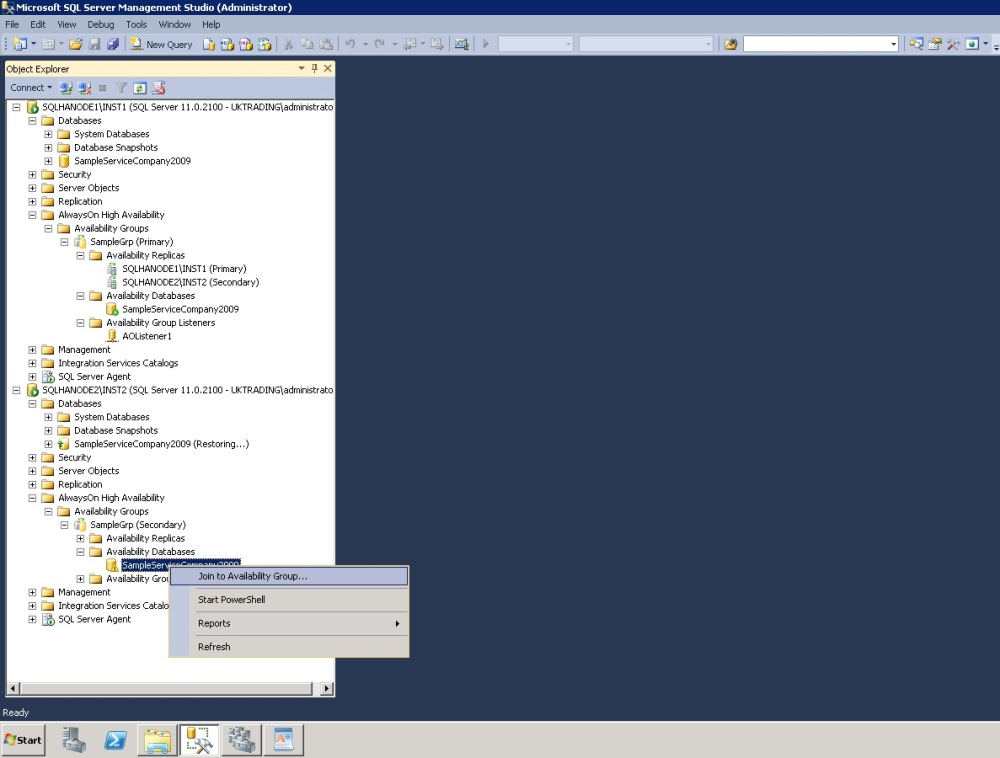The width and height of the screenshot is (1000, 758).
Task: Choose Refresh from the context menu
Action: pyautogui.click(x=289, y=646)
